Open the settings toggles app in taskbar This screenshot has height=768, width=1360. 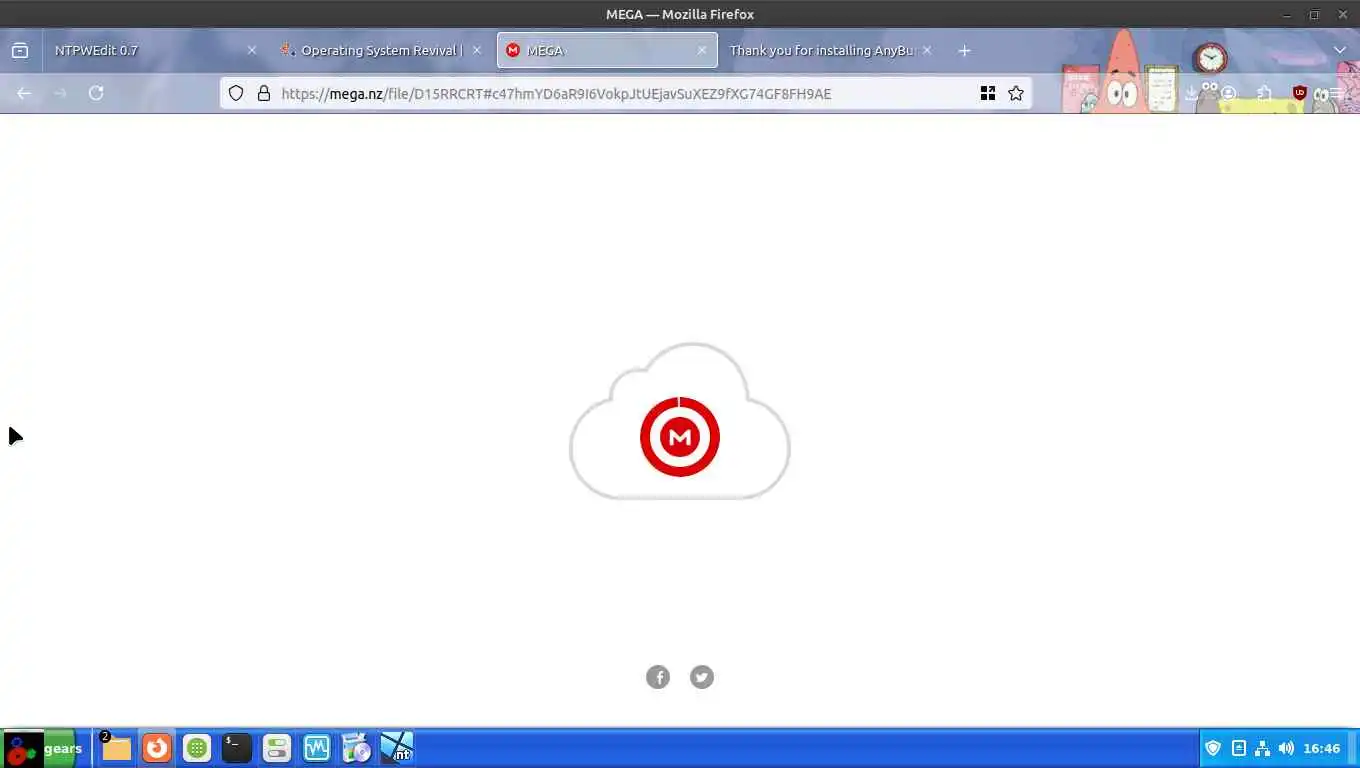pos(277,748)
